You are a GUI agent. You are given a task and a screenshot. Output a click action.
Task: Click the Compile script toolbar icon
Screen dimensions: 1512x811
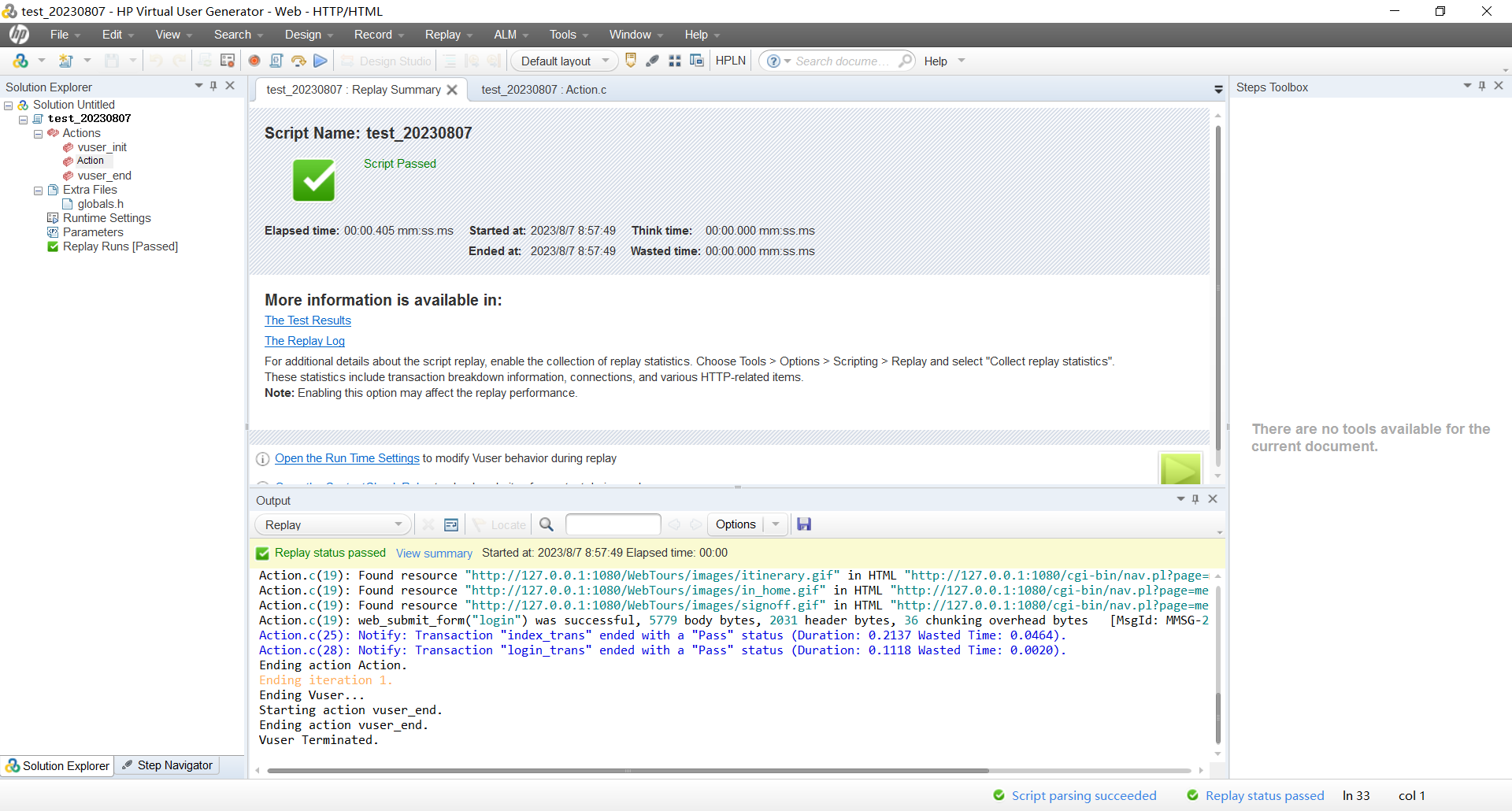coord(276,61)
